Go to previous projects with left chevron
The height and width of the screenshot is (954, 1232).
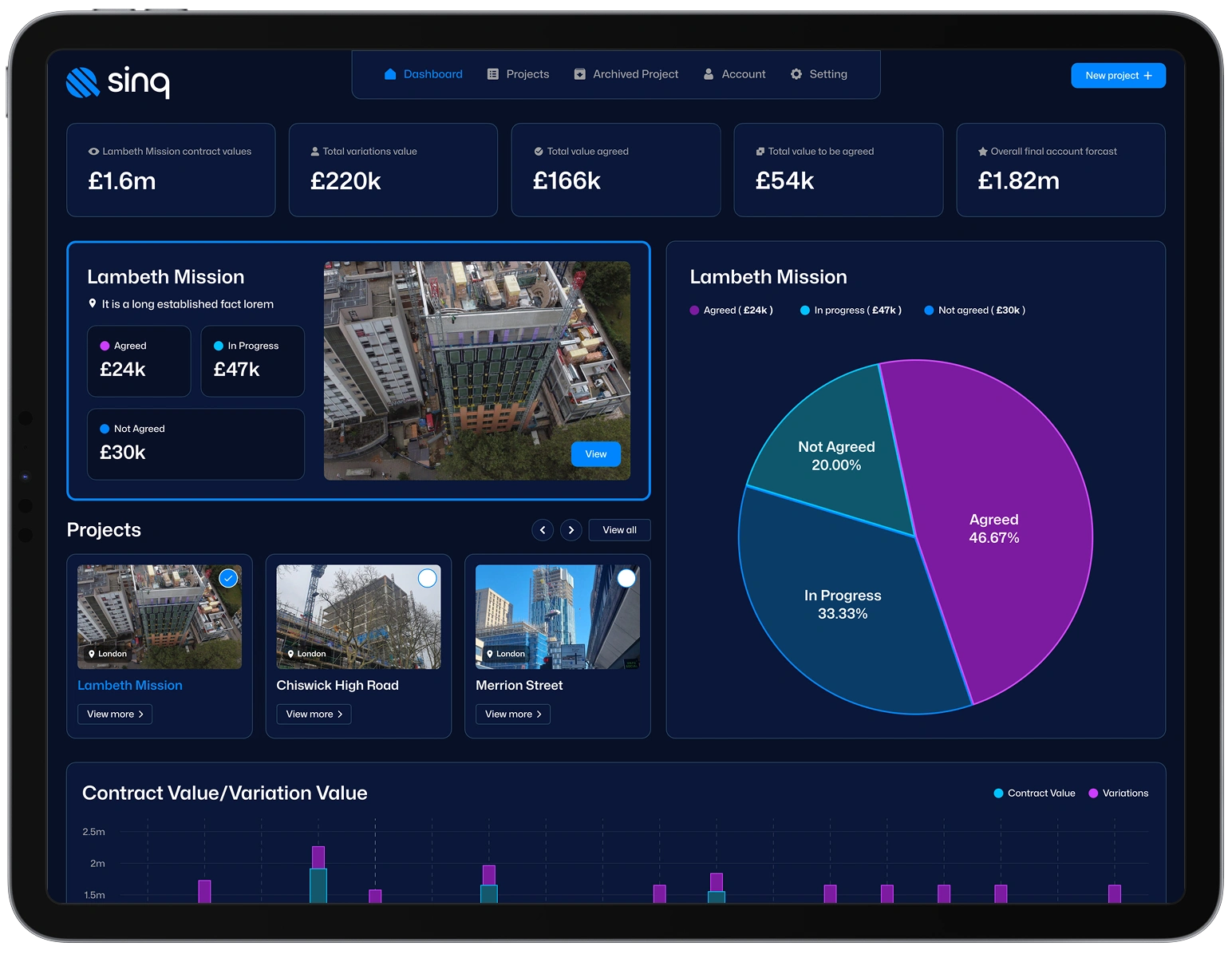[543, 530]
